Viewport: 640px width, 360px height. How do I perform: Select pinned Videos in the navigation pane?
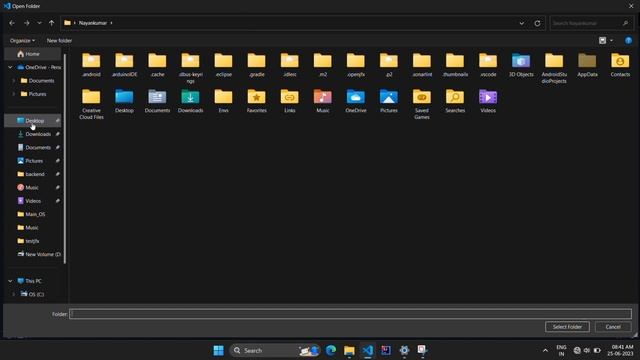tap(33, 201)
